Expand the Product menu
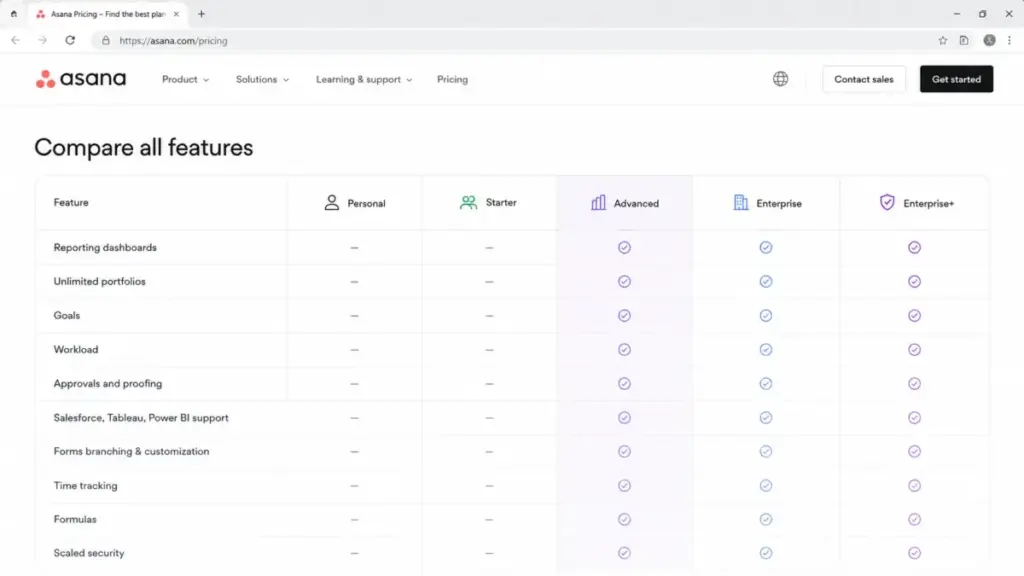Viewport: 1024px width, 576px height. tap(185, 79)
